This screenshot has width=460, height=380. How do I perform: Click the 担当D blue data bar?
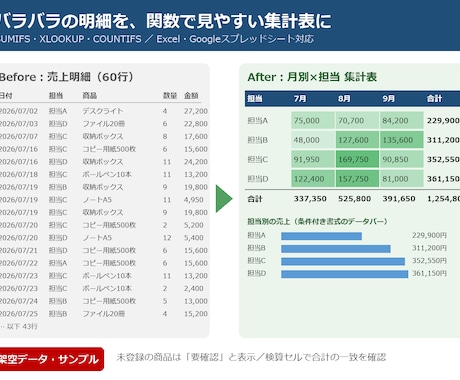point(345,274)
